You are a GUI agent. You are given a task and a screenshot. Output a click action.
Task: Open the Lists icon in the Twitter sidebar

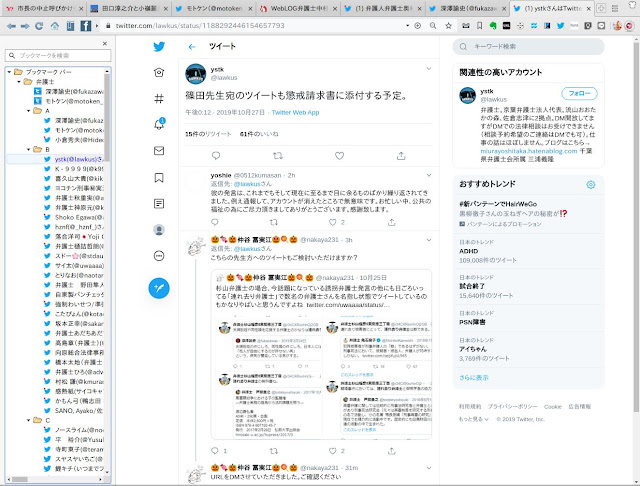(x=159, y=204)
